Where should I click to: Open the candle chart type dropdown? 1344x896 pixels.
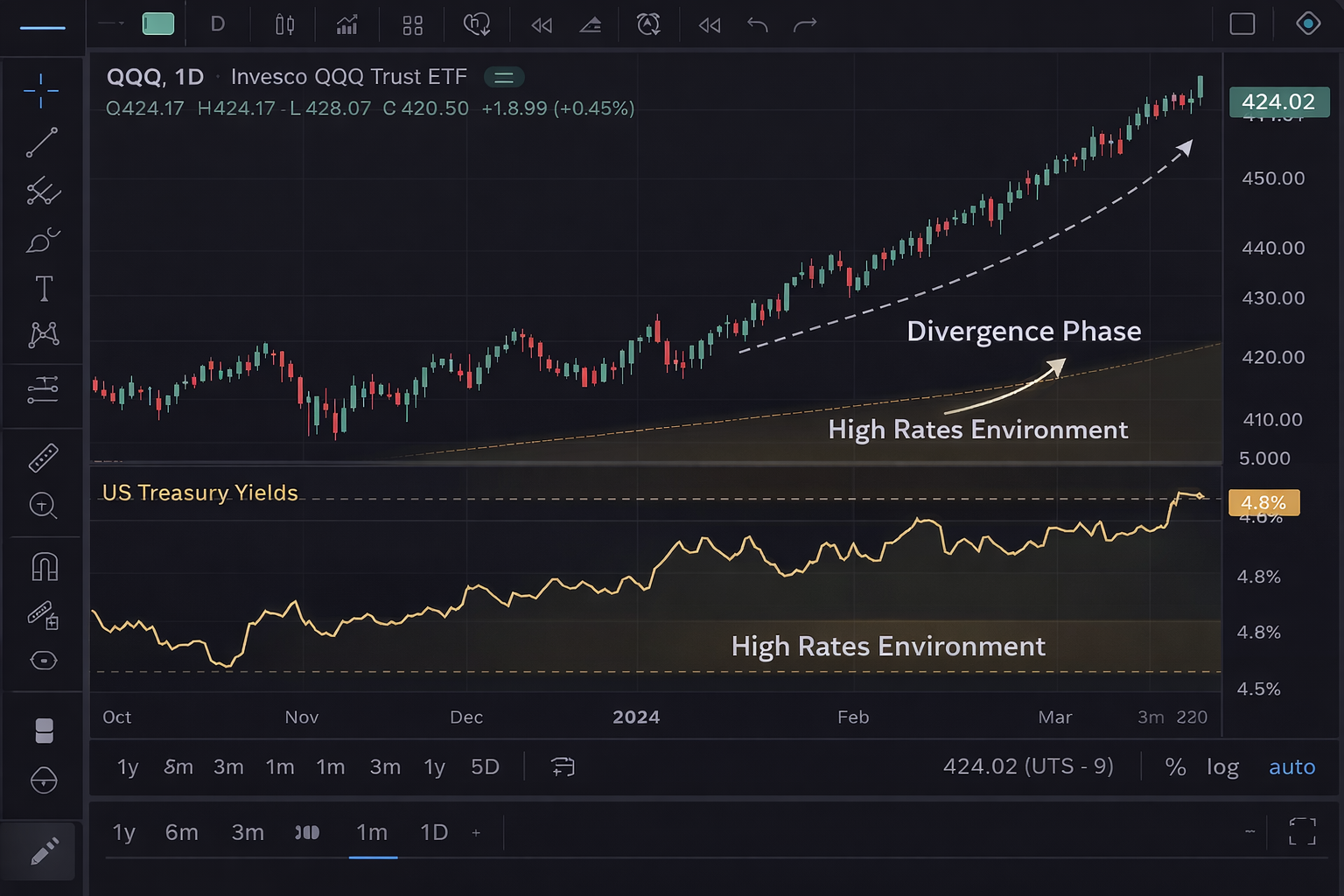click(x=283, y=24)
